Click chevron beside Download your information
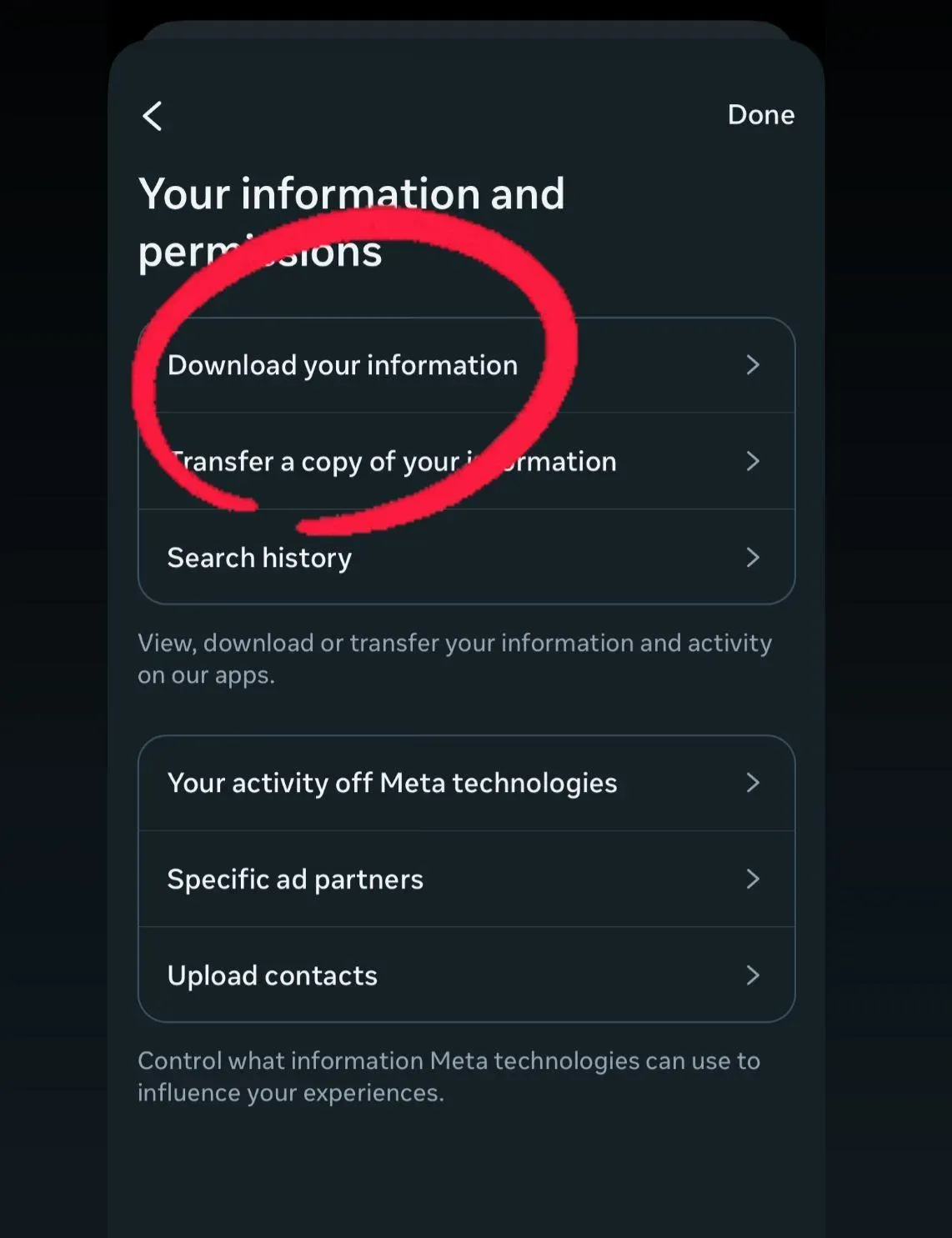 tap(753, 365)
